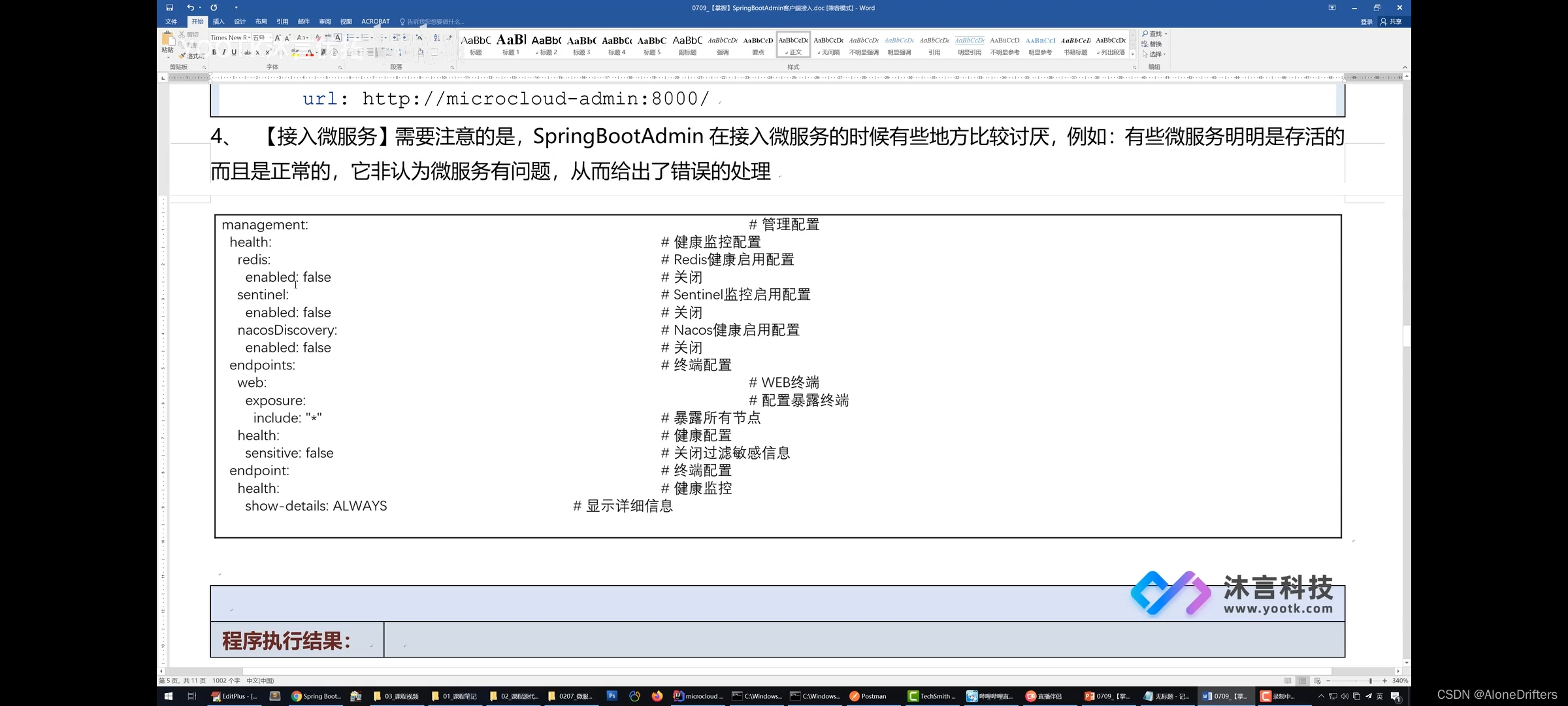Open the word count 1002 个字
The image size is (1568, 706).
(226, 681)
